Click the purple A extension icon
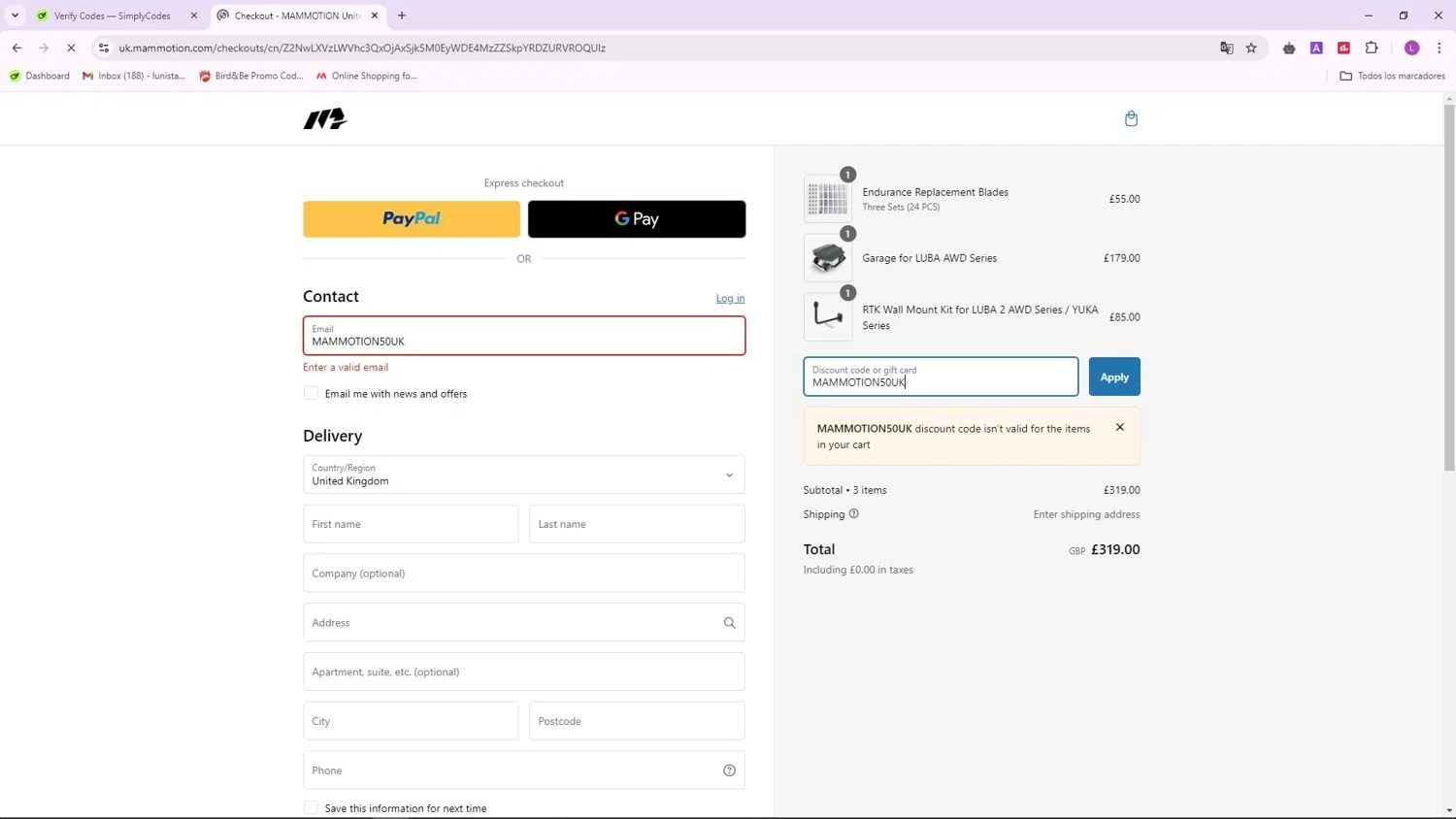The width and height of the screenshot is (1456, 819). tap(1316, 48)
